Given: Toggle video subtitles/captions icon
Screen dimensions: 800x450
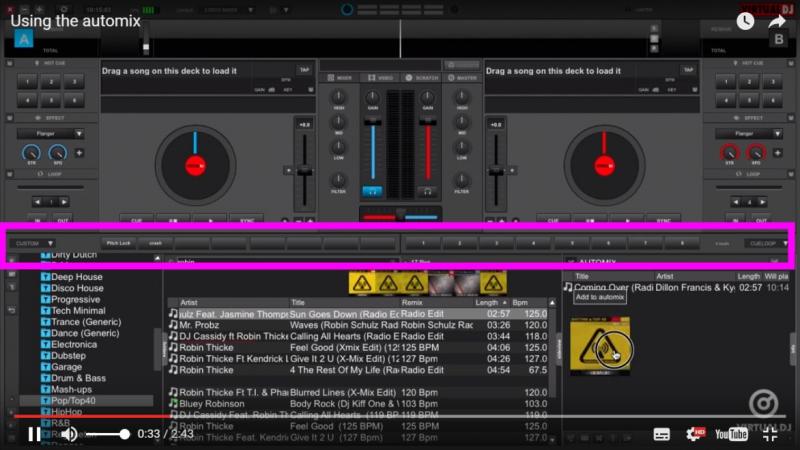Looking at the screenshot, I should pos(661,434).
